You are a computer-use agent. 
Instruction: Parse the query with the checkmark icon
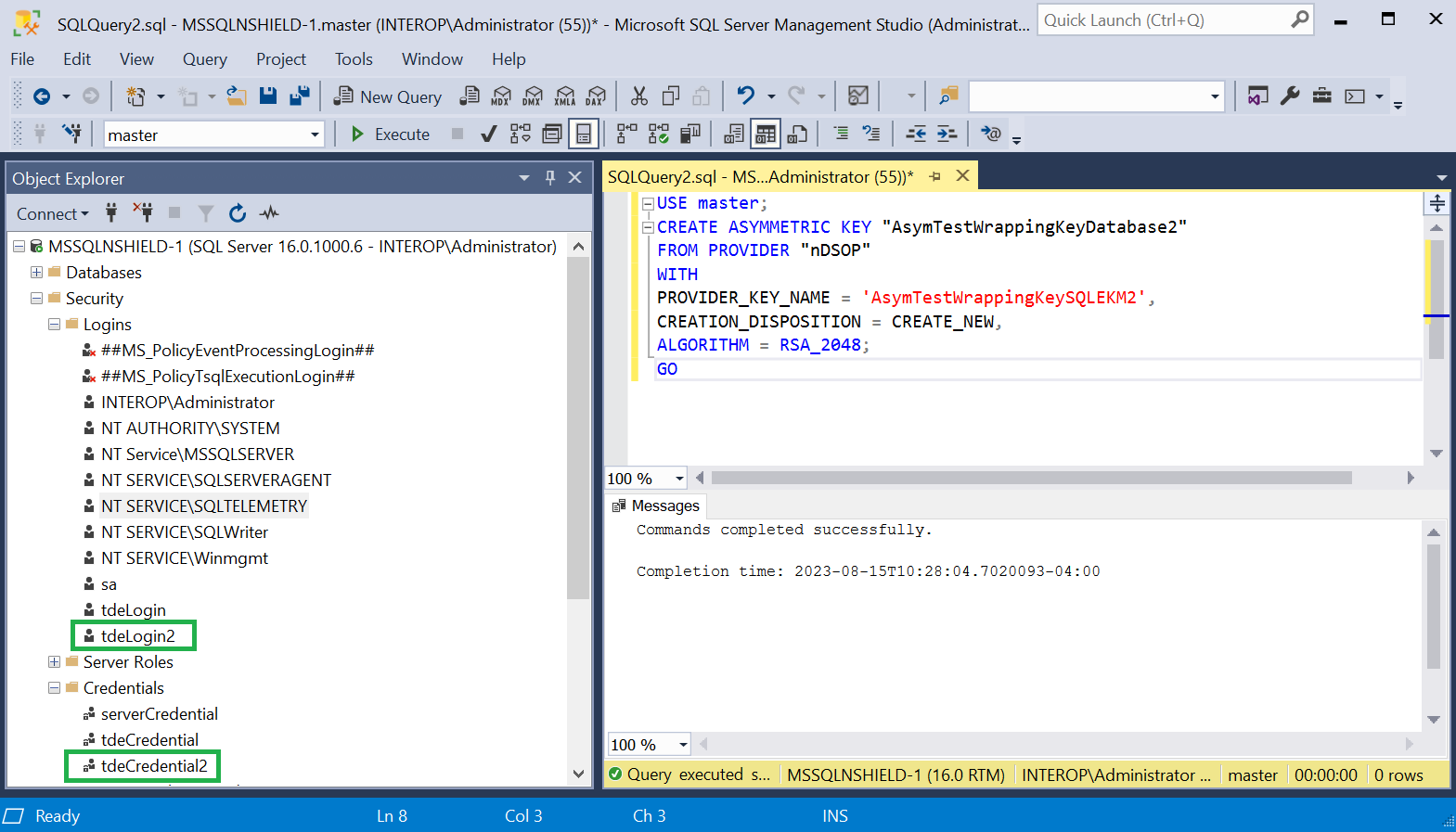coord(488,134)
